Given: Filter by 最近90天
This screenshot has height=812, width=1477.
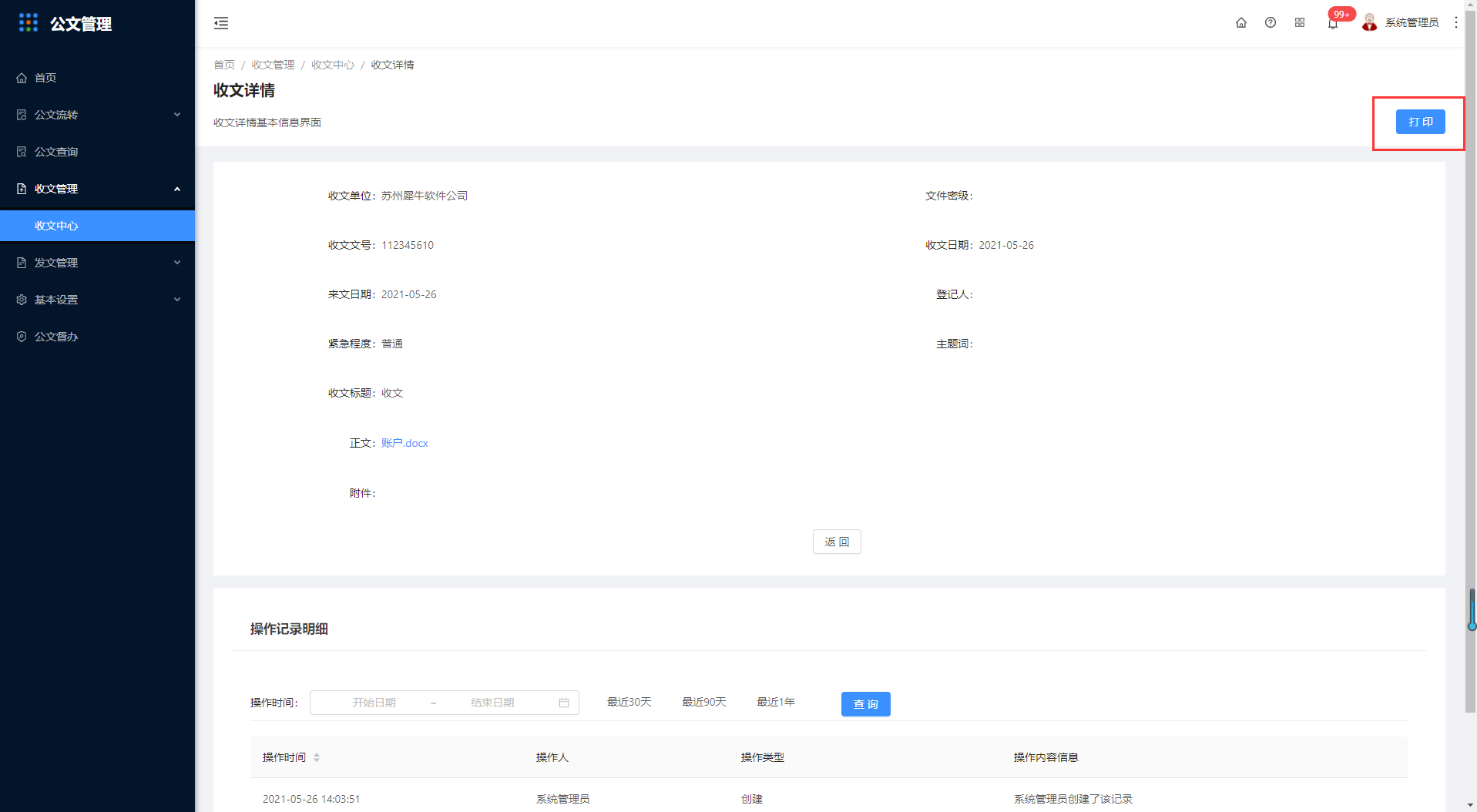Looking at the screenshot, I should click(x=704, y=702).
